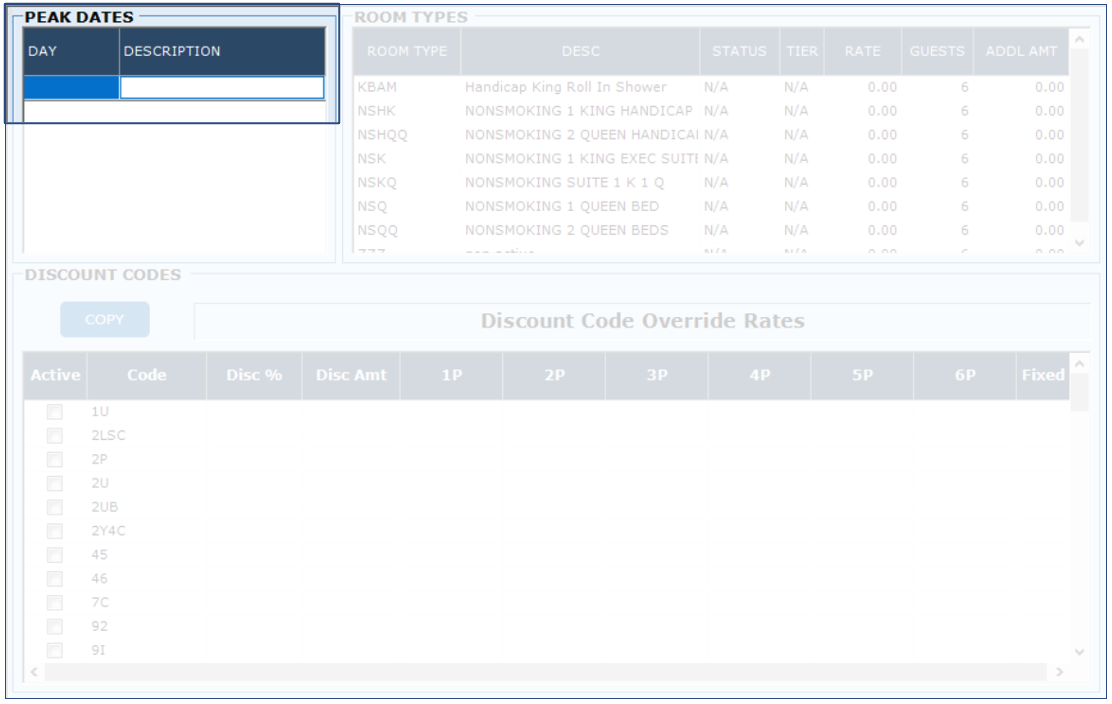
Task: Click the ROOM TYPE column header
Action: click(407, 51)
